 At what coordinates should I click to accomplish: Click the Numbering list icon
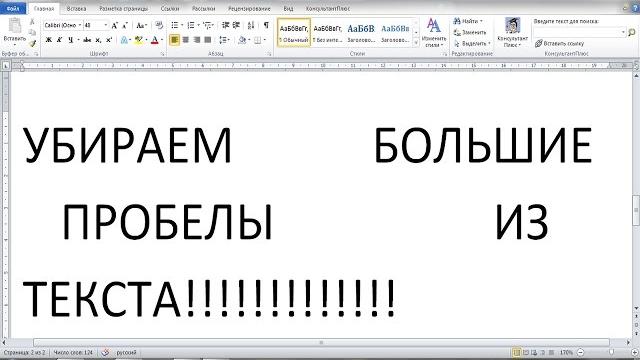pos(191,25)
